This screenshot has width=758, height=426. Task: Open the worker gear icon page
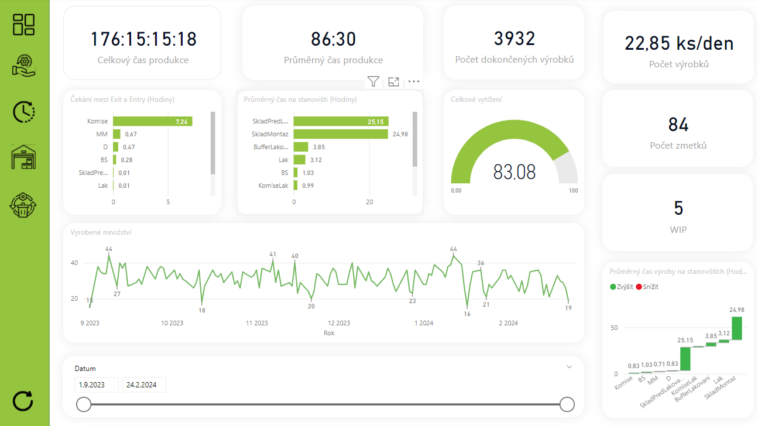24,205
